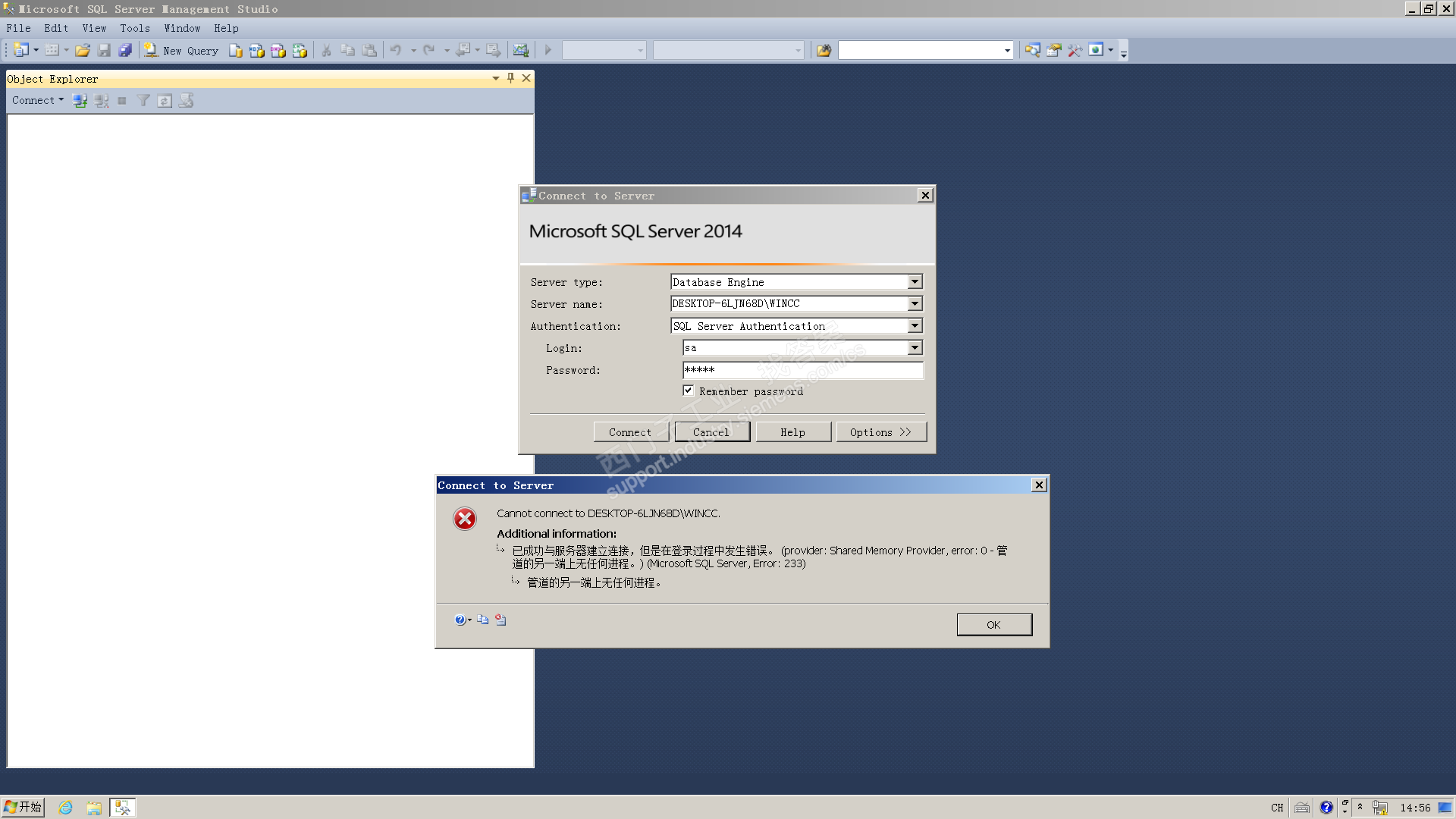
Task: Pin the Object Explorer panel
Action: pos(510,78)
